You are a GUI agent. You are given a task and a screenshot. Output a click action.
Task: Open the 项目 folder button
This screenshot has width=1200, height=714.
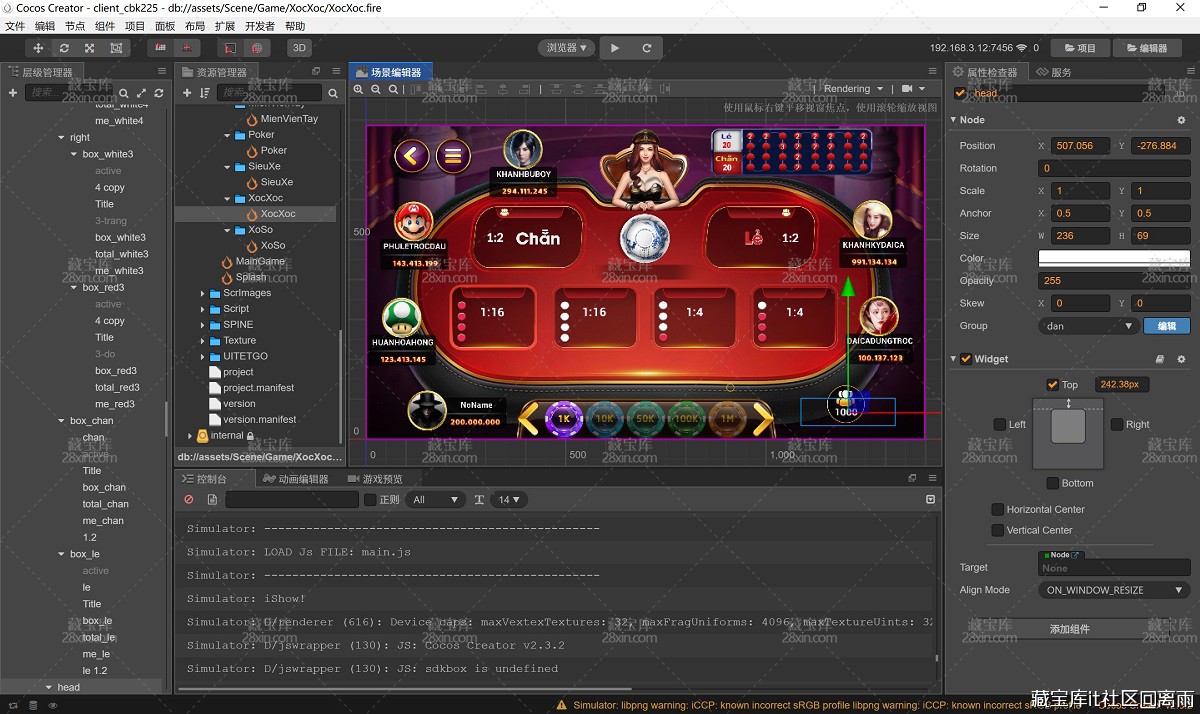[1080, 47]
